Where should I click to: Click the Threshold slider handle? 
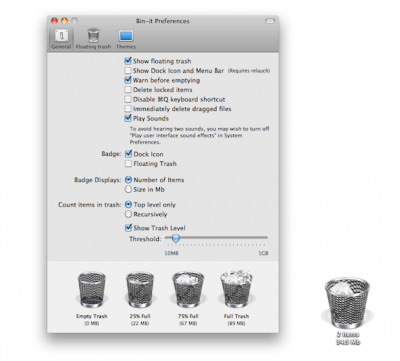coord(176,238)
